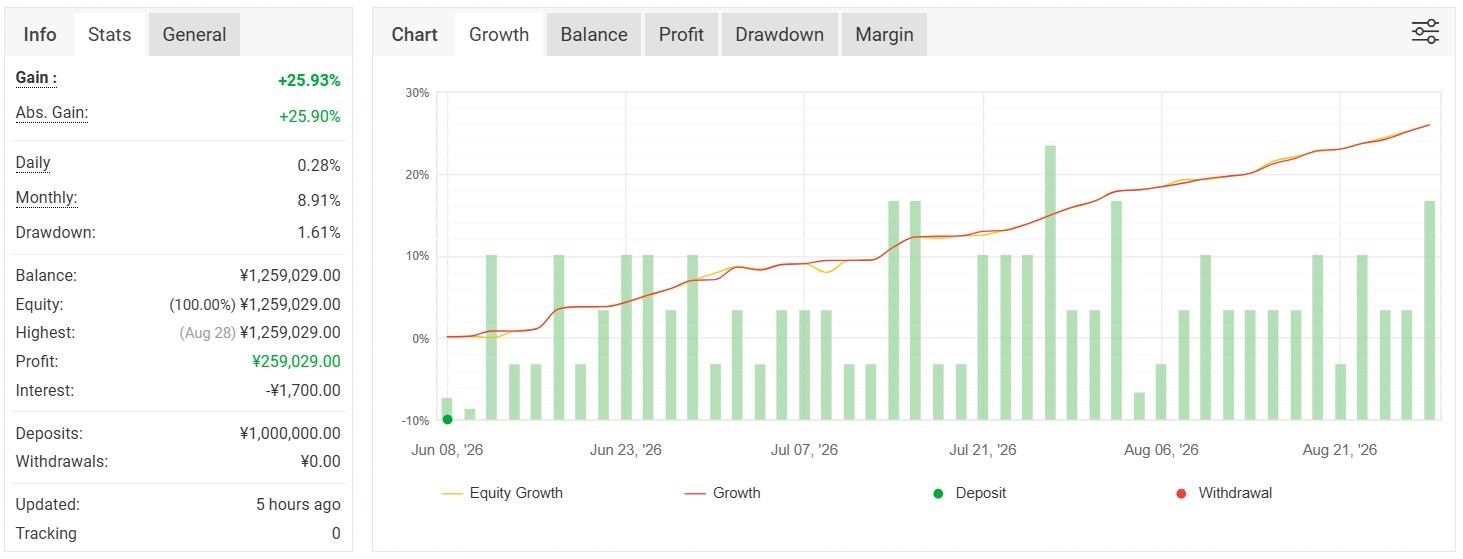This screenshot has width=1463, height=559.
Task: Click the -10% y-axis label
Action: click(x=415, y=421)
